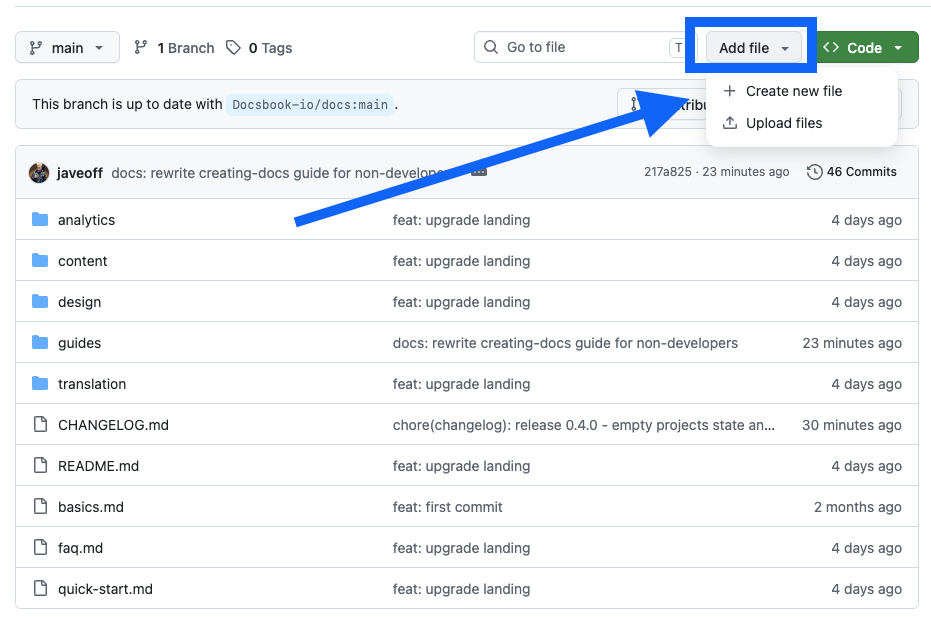Click the CHANGELOG.md file icon
Viewport: 931px width, 617px height.
click(40, 424)
